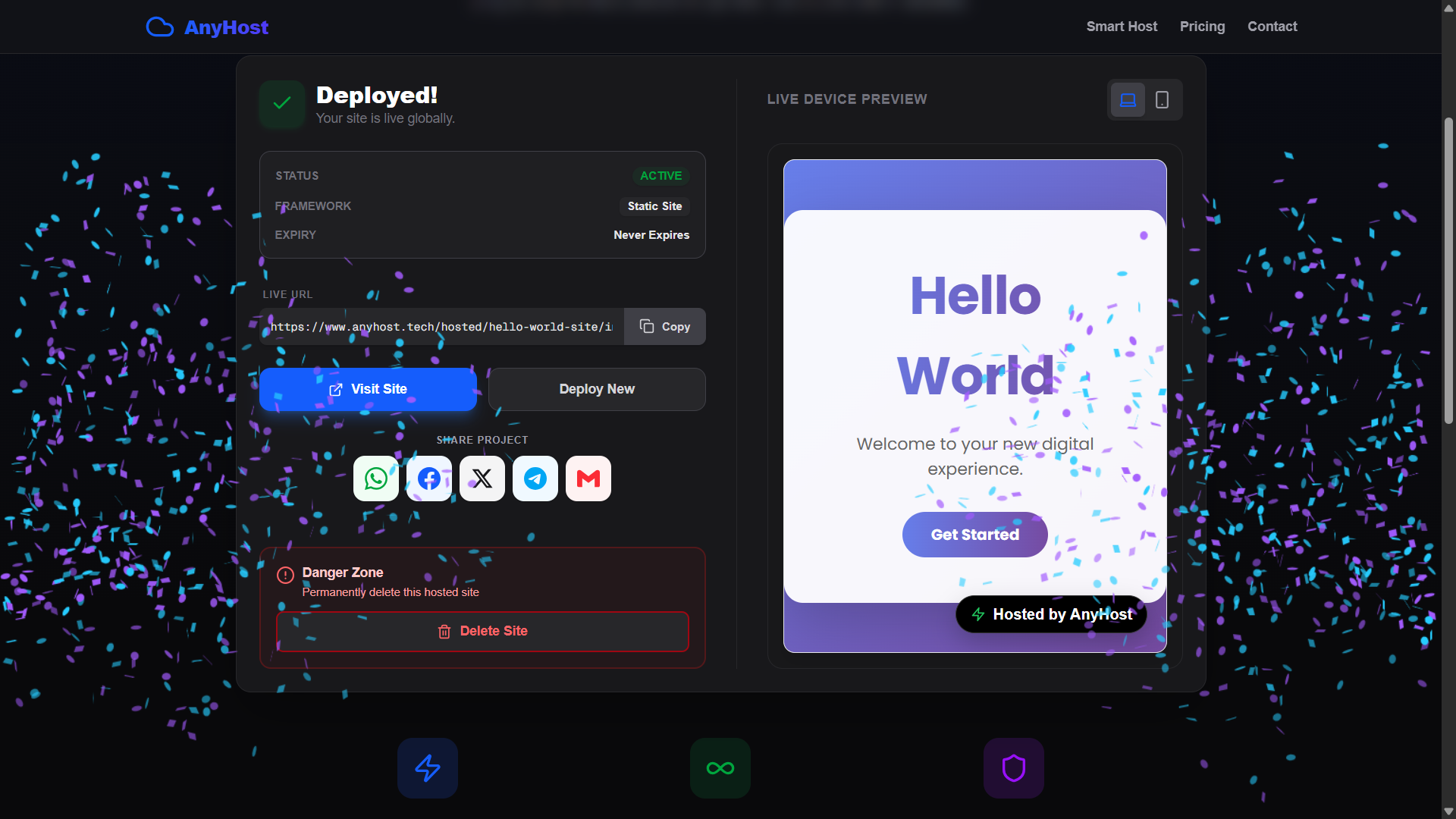This screenshot has height=819, width=1456.
Task: Share the project via WhatsApp
Action: coord(375,478)
